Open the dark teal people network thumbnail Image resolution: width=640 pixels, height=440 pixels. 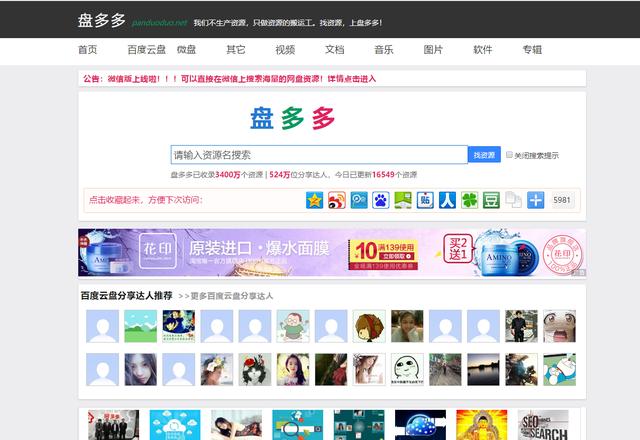coord(359,425)
